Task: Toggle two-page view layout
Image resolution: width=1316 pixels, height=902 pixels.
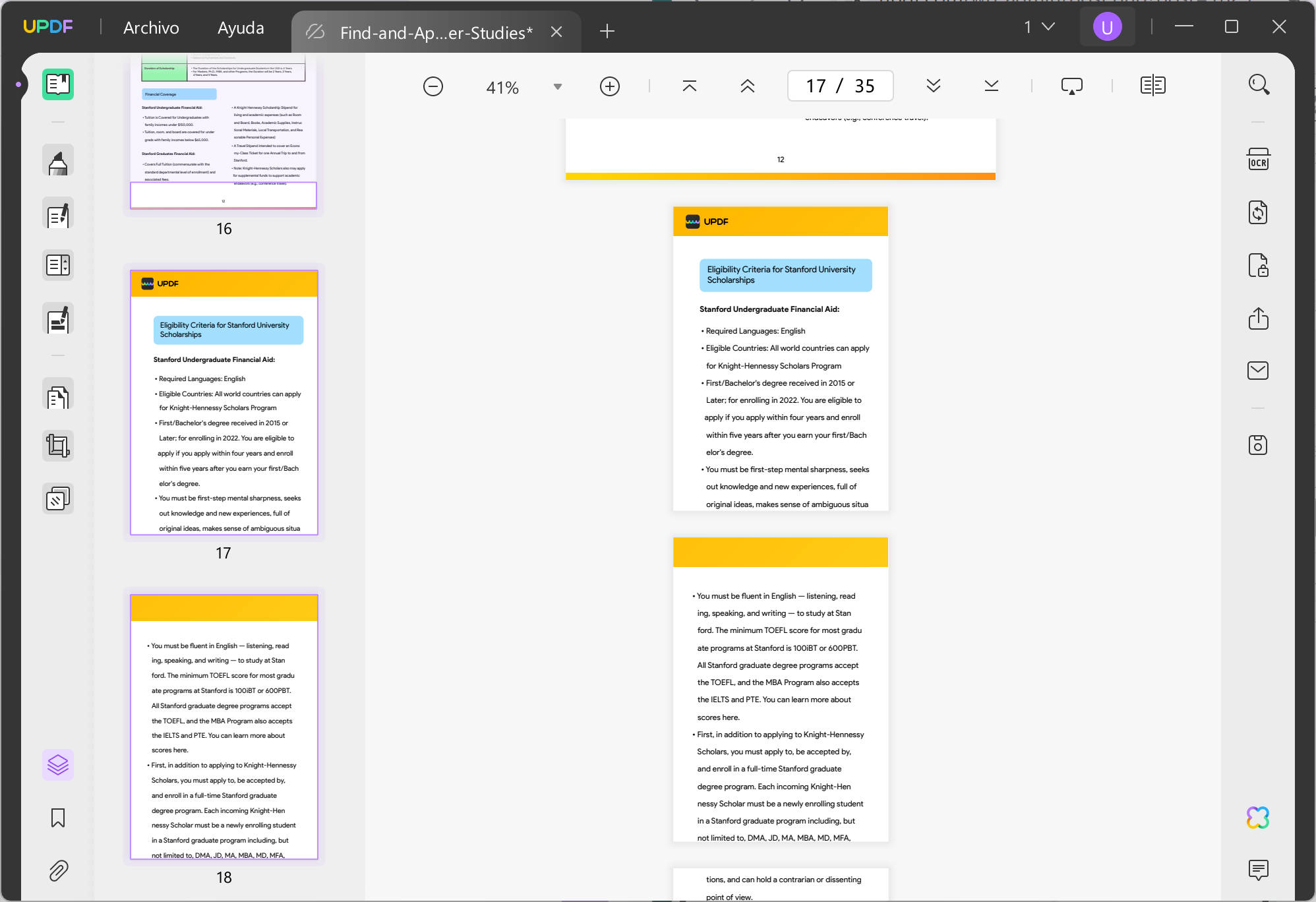Action: point(1153,86)
